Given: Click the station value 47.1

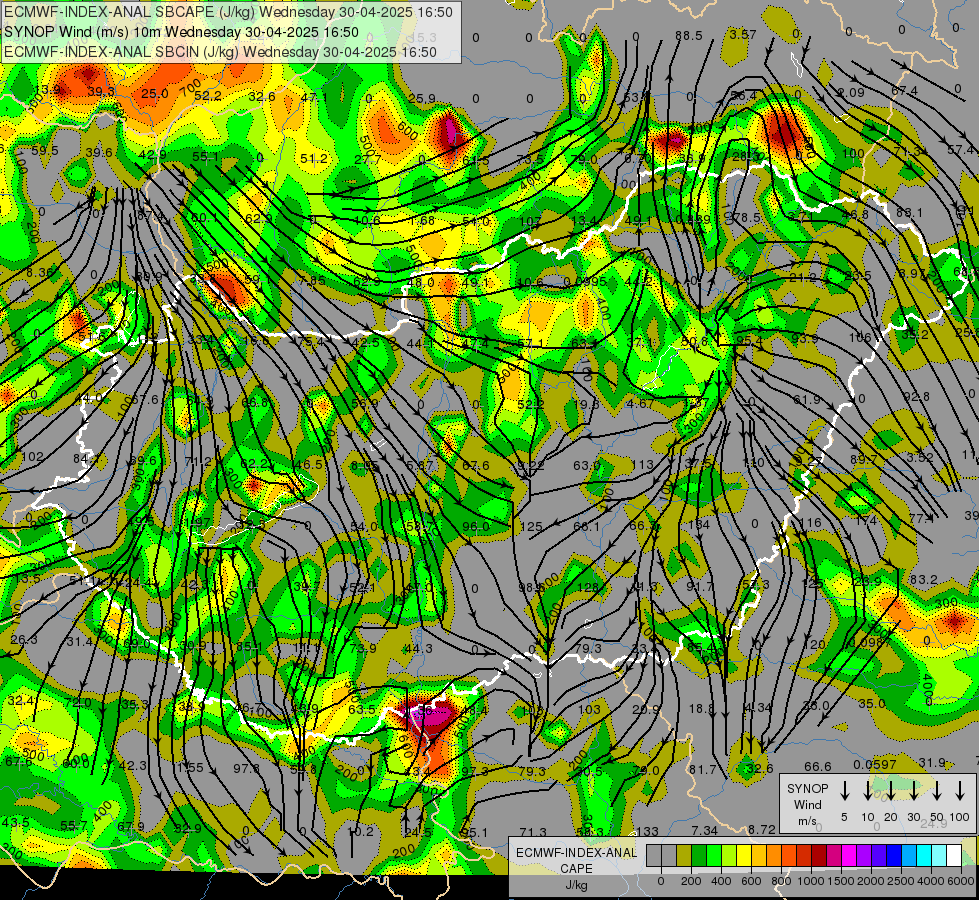Looking at the screenshot, I should [314, 97].
